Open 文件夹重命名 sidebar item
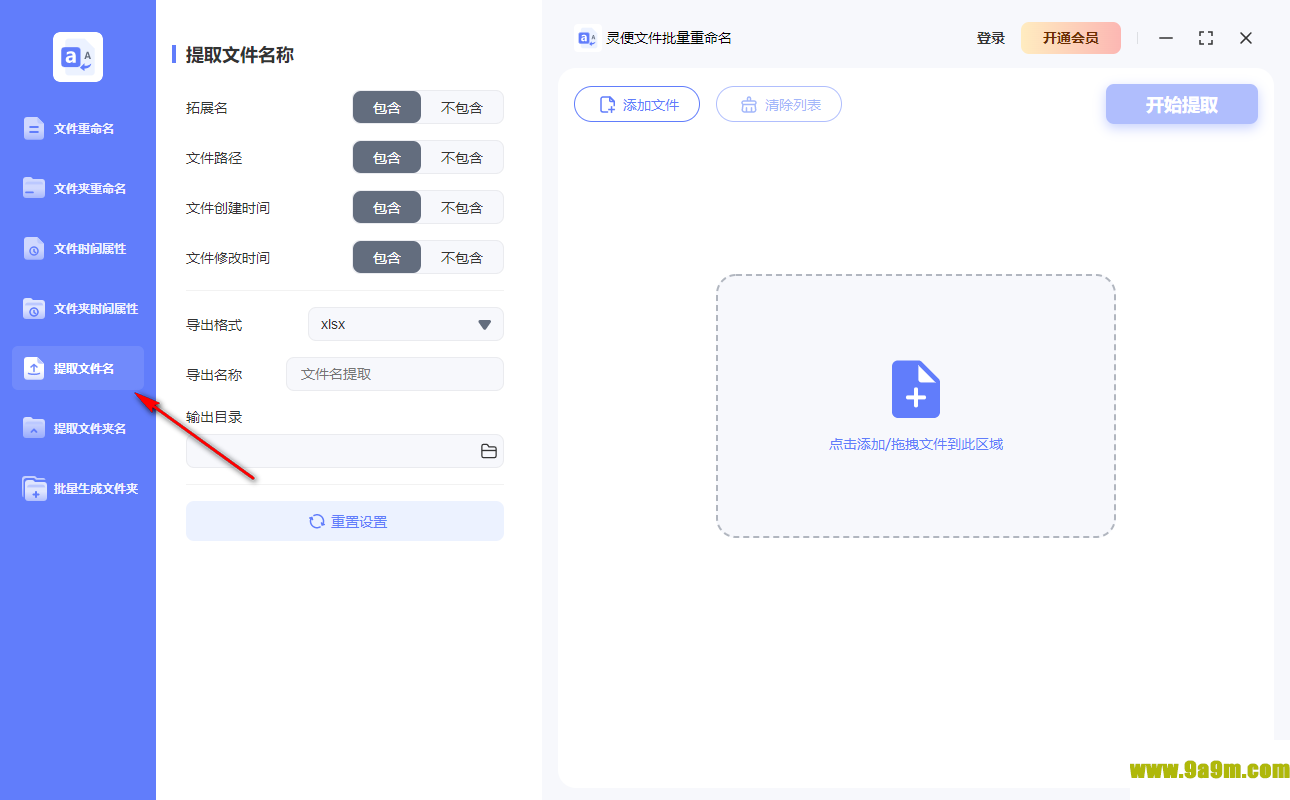 78,188
